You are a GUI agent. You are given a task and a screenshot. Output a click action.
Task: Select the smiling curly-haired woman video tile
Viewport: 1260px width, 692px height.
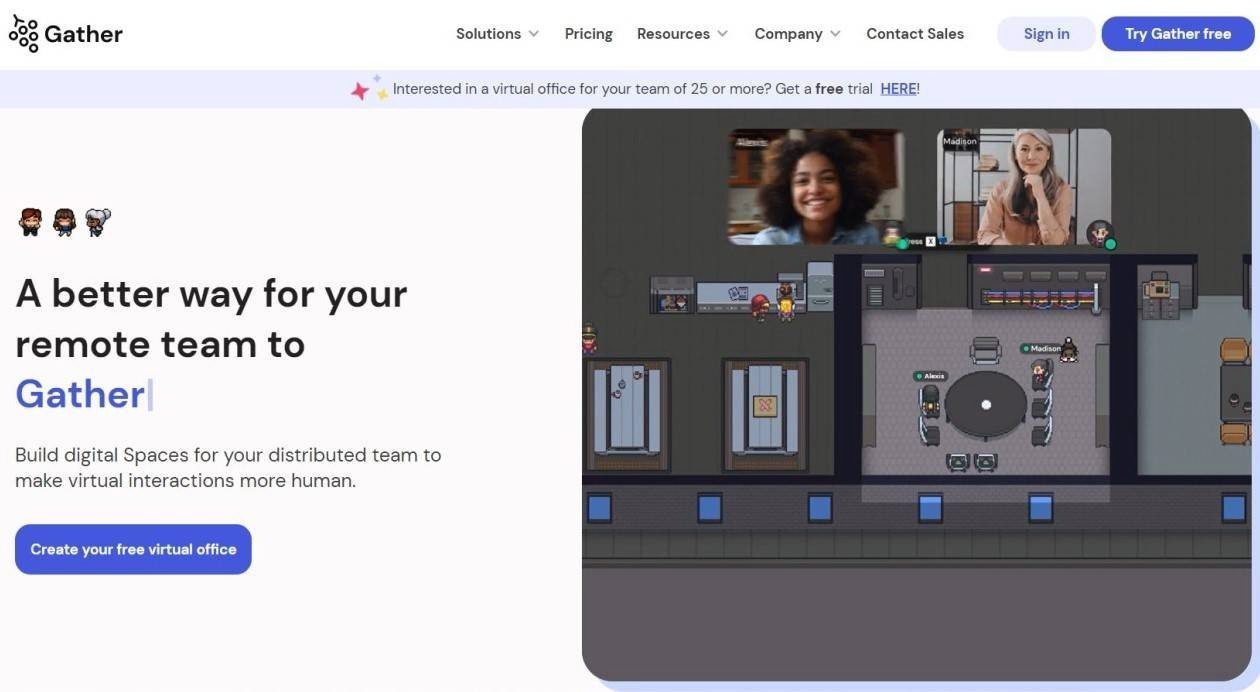(x=816, y=187)
